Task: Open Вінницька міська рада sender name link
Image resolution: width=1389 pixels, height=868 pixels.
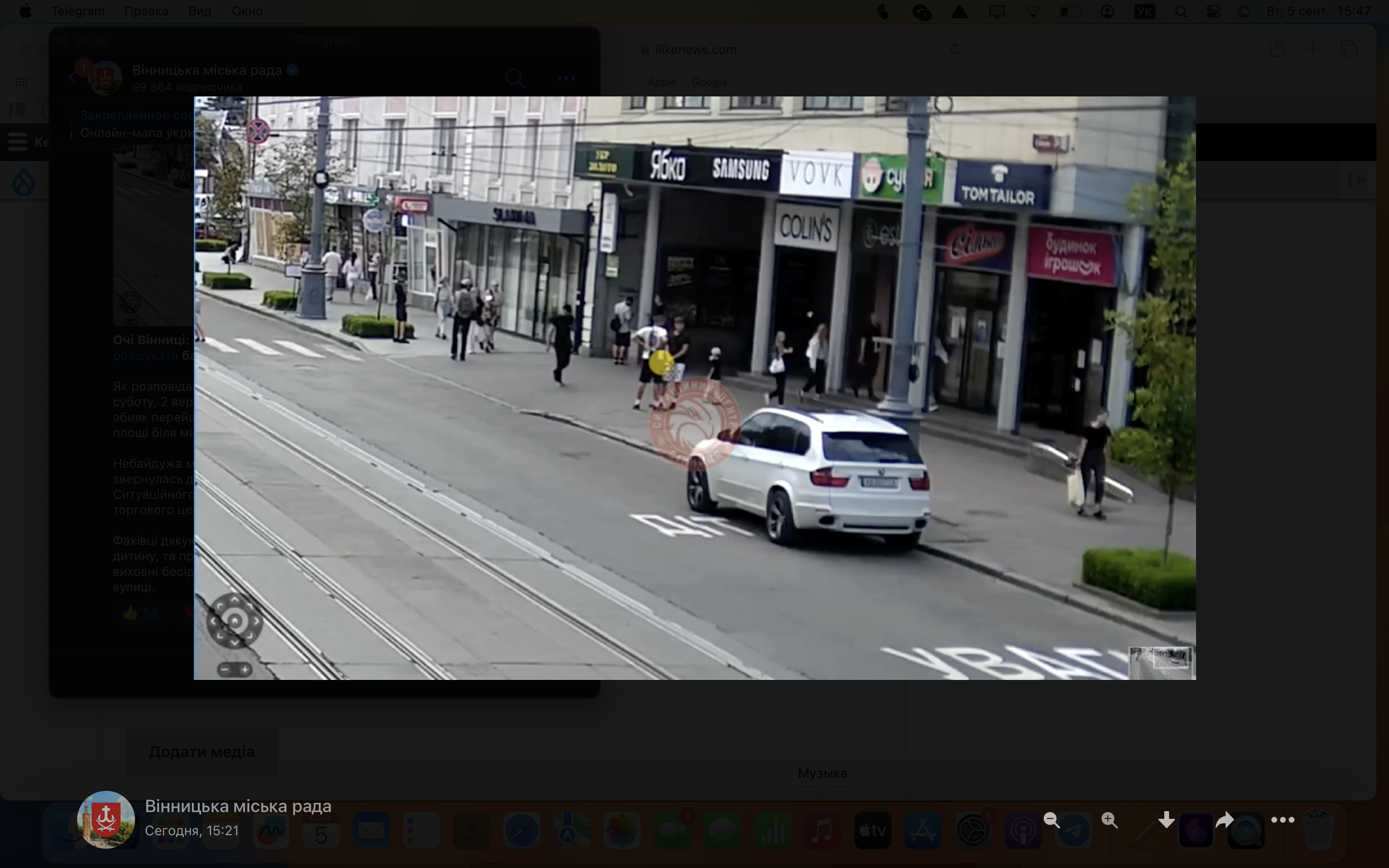Action: (x=238, y=806)
